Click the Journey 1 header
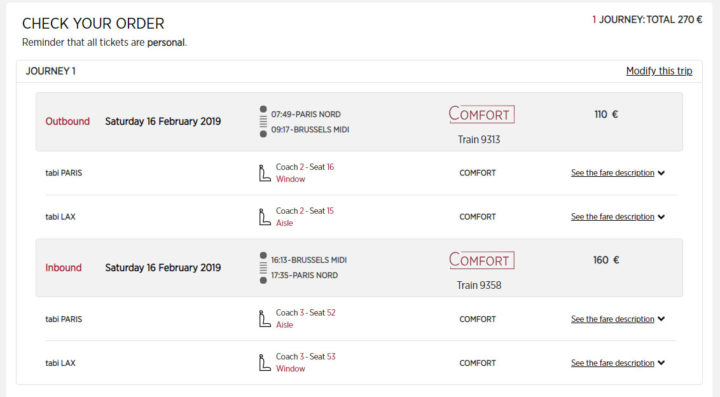The image size is (720, 397). pyautogui.click(x=51, y=71)
